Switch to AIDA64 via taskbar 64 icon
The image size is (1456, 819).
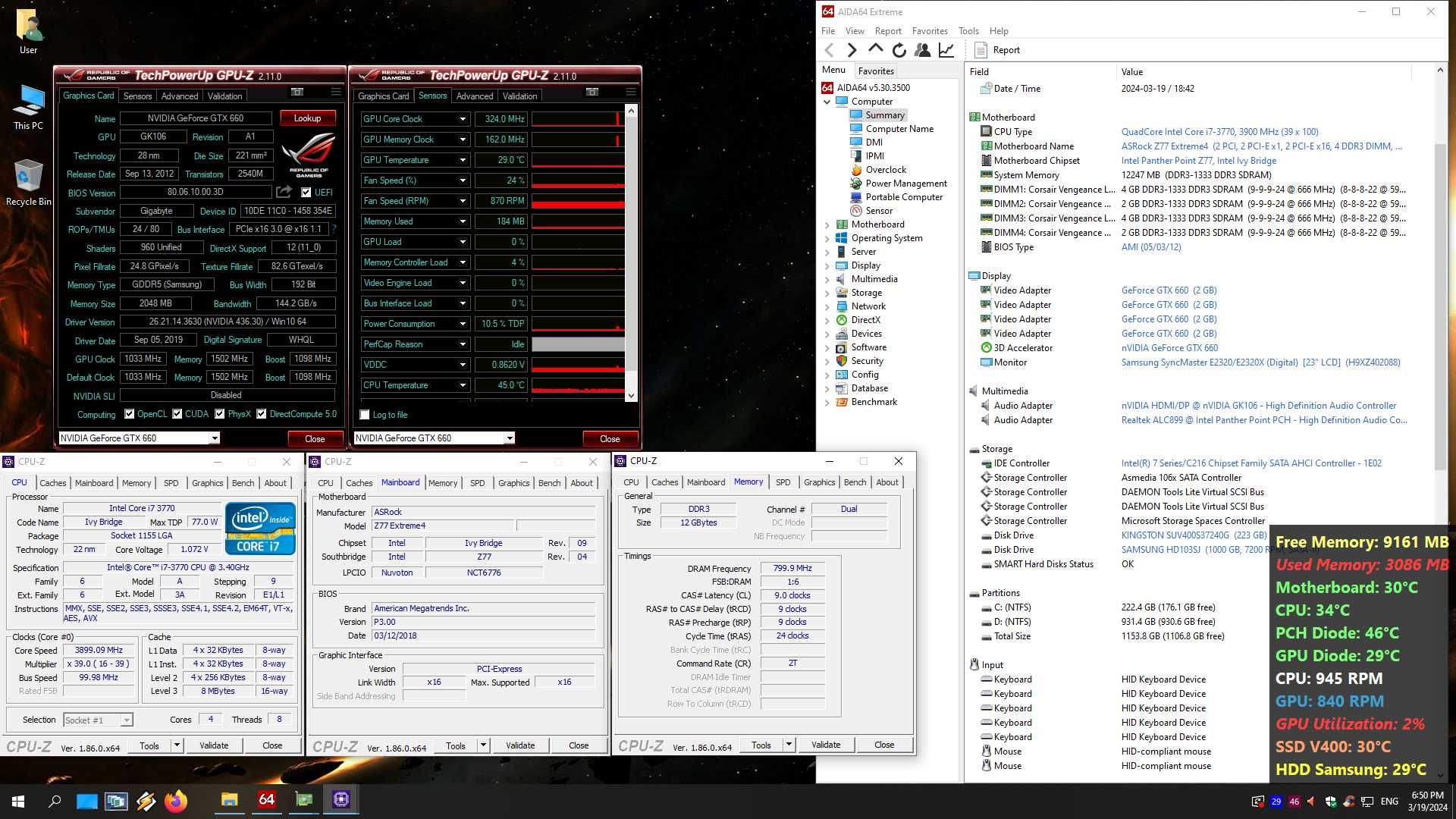click(266, 801)
